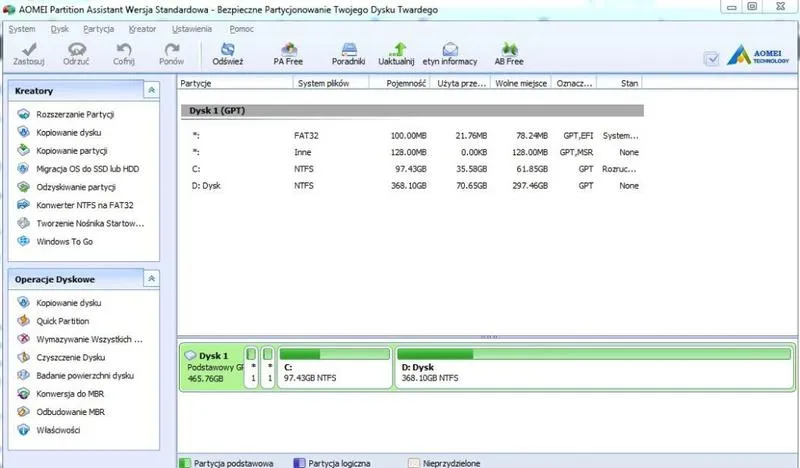Start the Rozszerzanie Partycji wizard
The height and width of the screenshot is (468, 800).
(75, 114)
